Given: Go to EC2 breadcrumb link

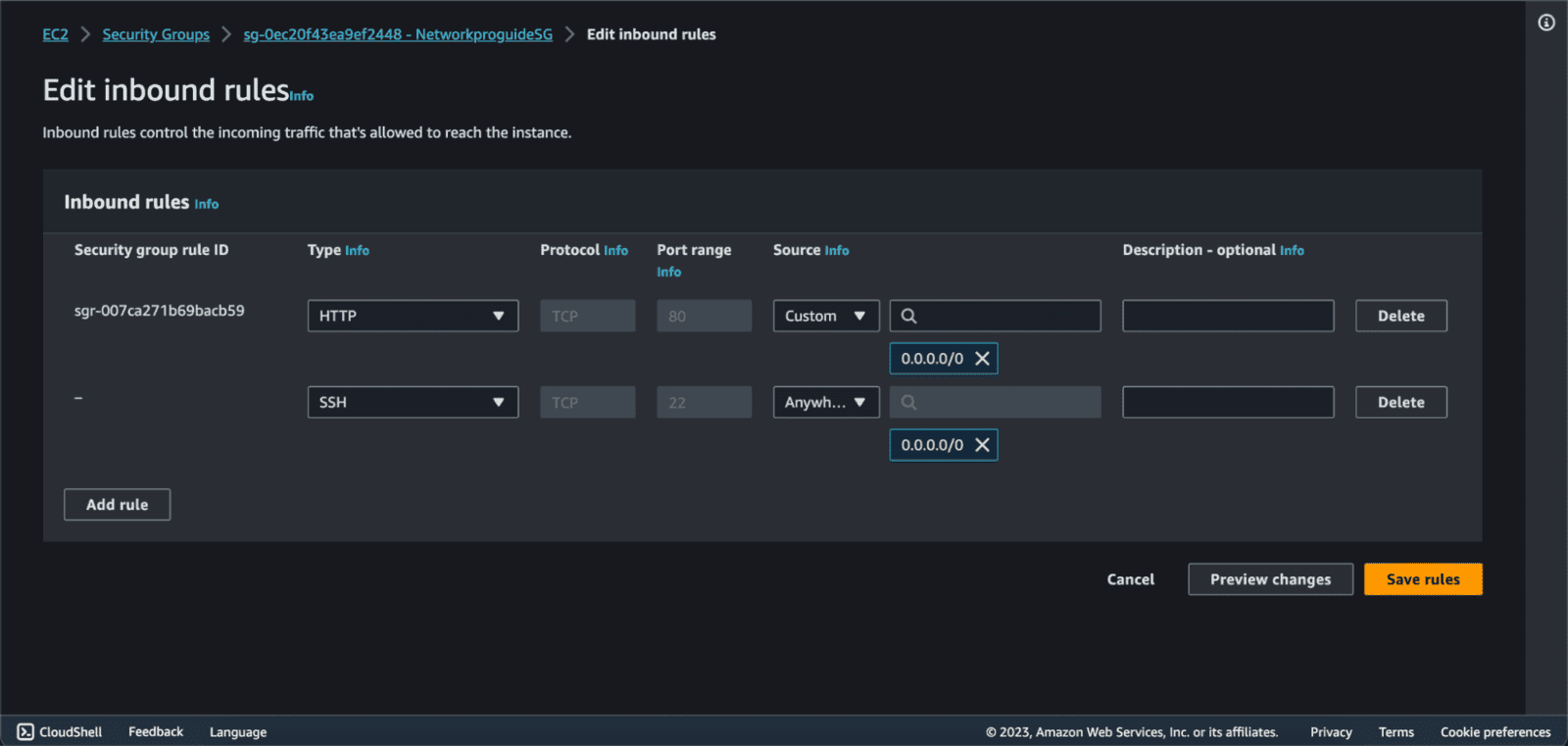Looking at the screenshot, I should click(x=56, y=34).
